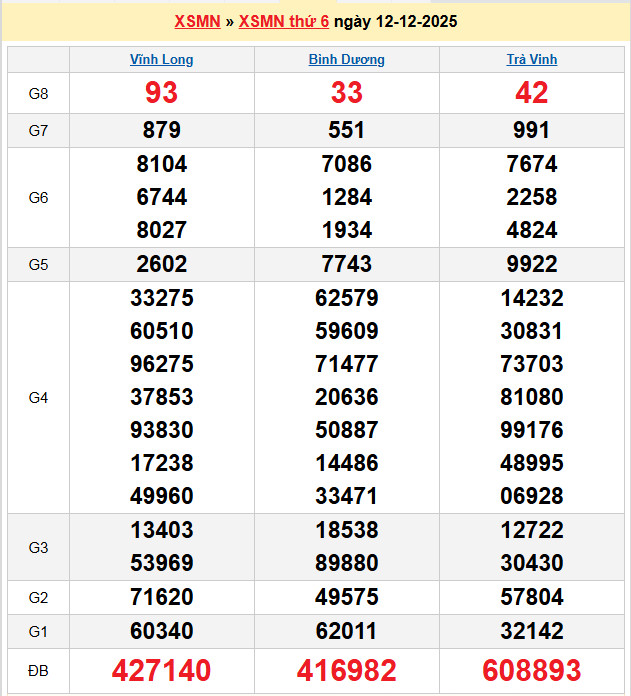The width and height of the screenshot is (631, 696).
Task: Open Trà Vinh province link
Action: (x=532, y=59)
